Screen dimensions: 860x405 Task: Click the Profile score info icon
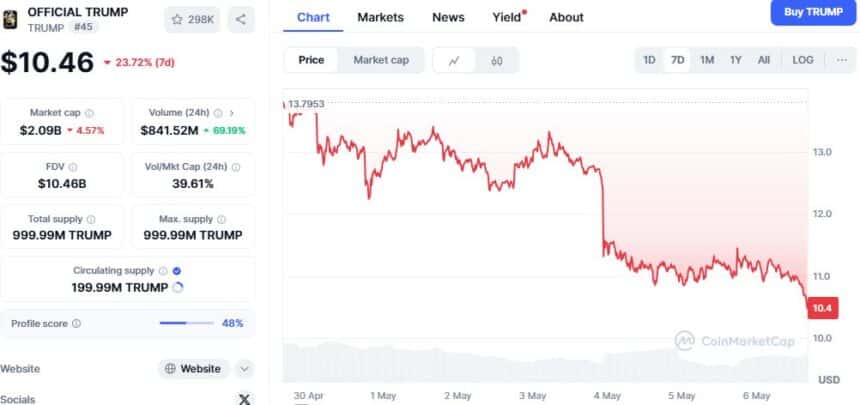[x=76, y=324]
